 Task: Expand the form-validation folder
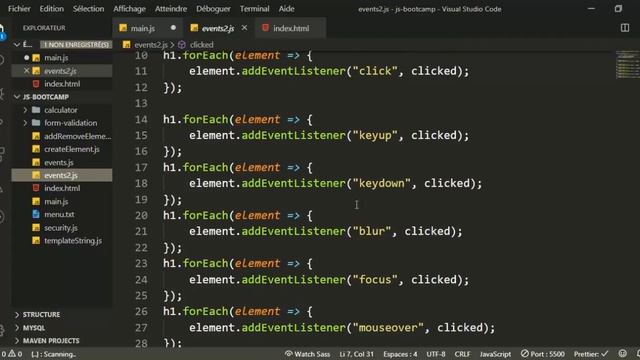(25, 123)
